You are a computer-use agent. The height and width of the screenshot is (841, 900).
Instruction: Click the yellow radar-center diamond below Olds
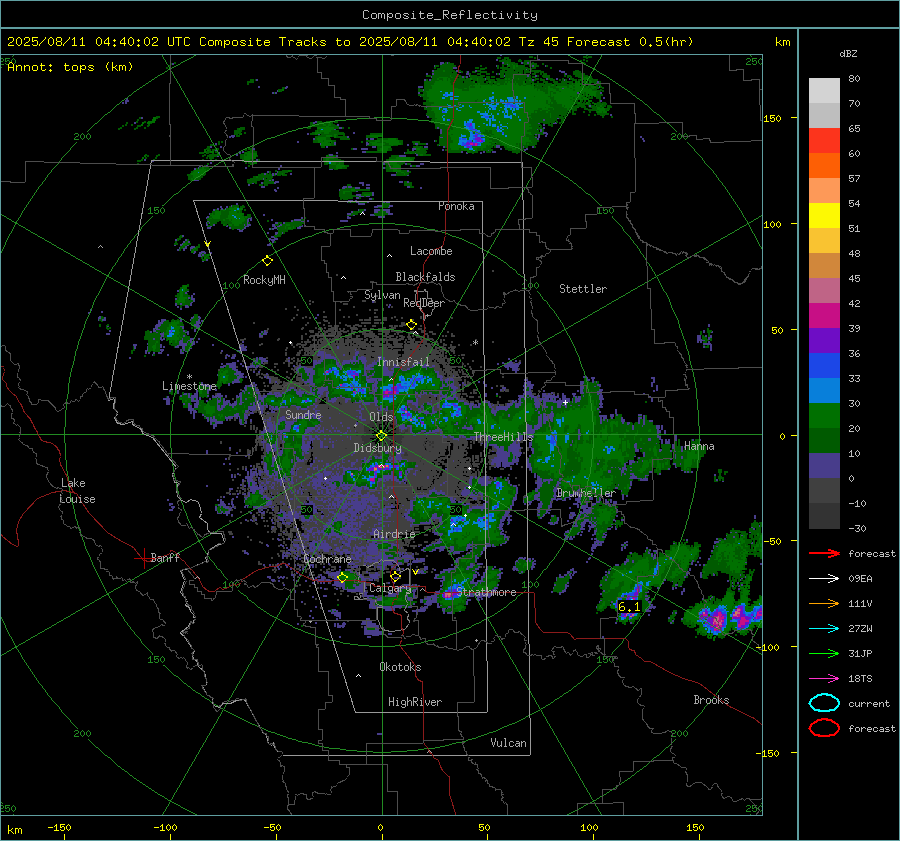point(381,436)
